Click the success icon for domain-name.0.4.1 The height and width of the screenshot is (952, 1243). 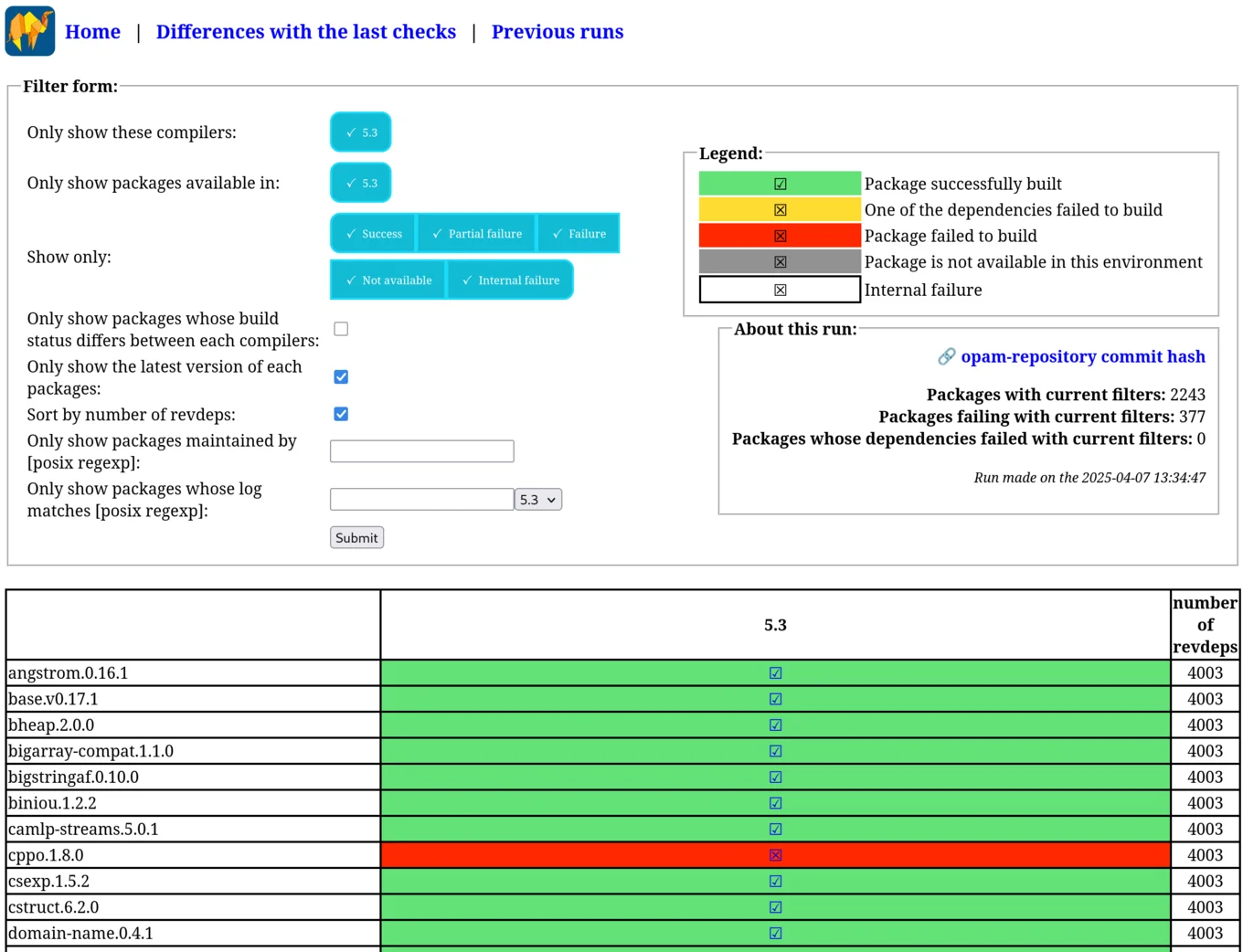pos(775,933)
